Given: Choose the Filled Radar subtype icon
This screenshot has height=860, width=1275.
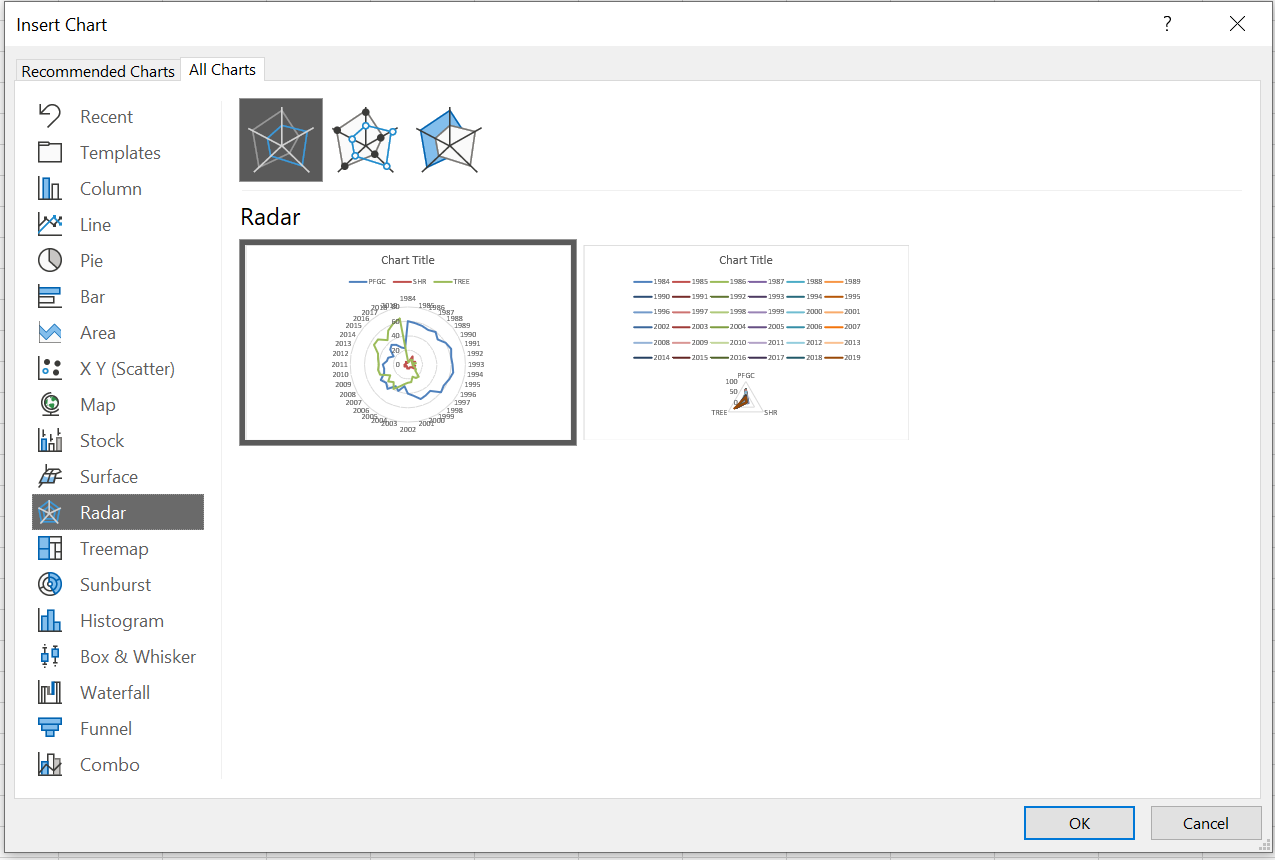Looking at the screenshot, I should pos(448,140).
